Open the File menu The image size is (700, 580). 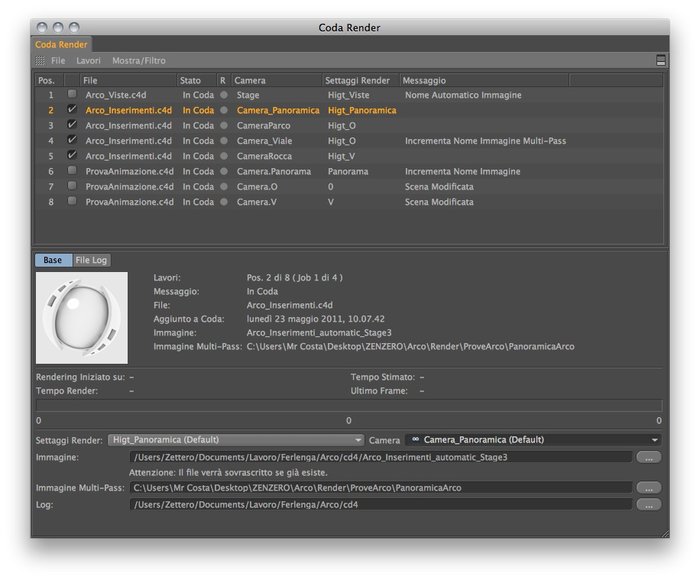[58, 61]
